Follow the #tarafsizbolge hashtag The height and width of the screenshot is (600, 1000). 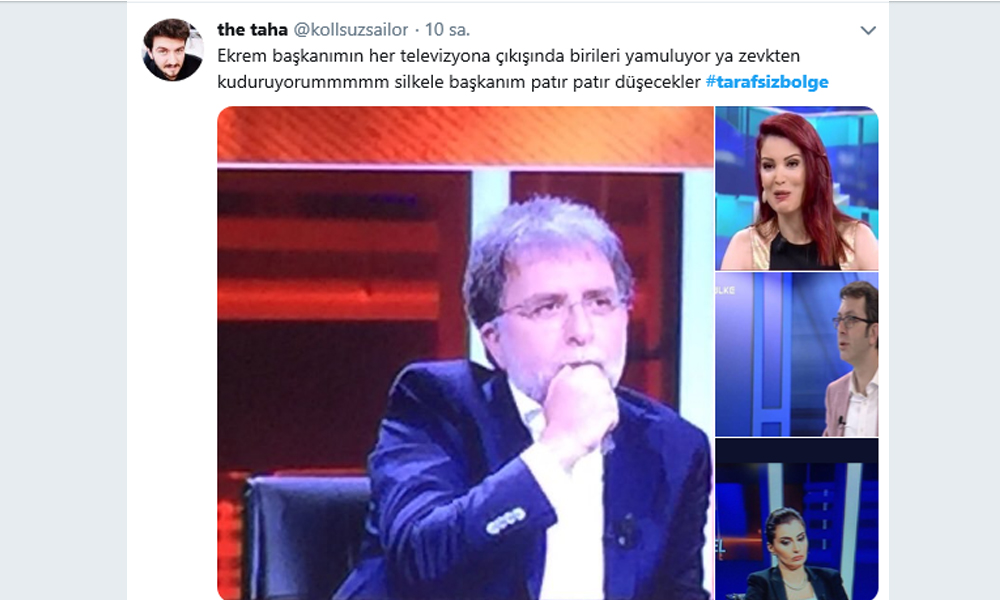click(767, 82)
